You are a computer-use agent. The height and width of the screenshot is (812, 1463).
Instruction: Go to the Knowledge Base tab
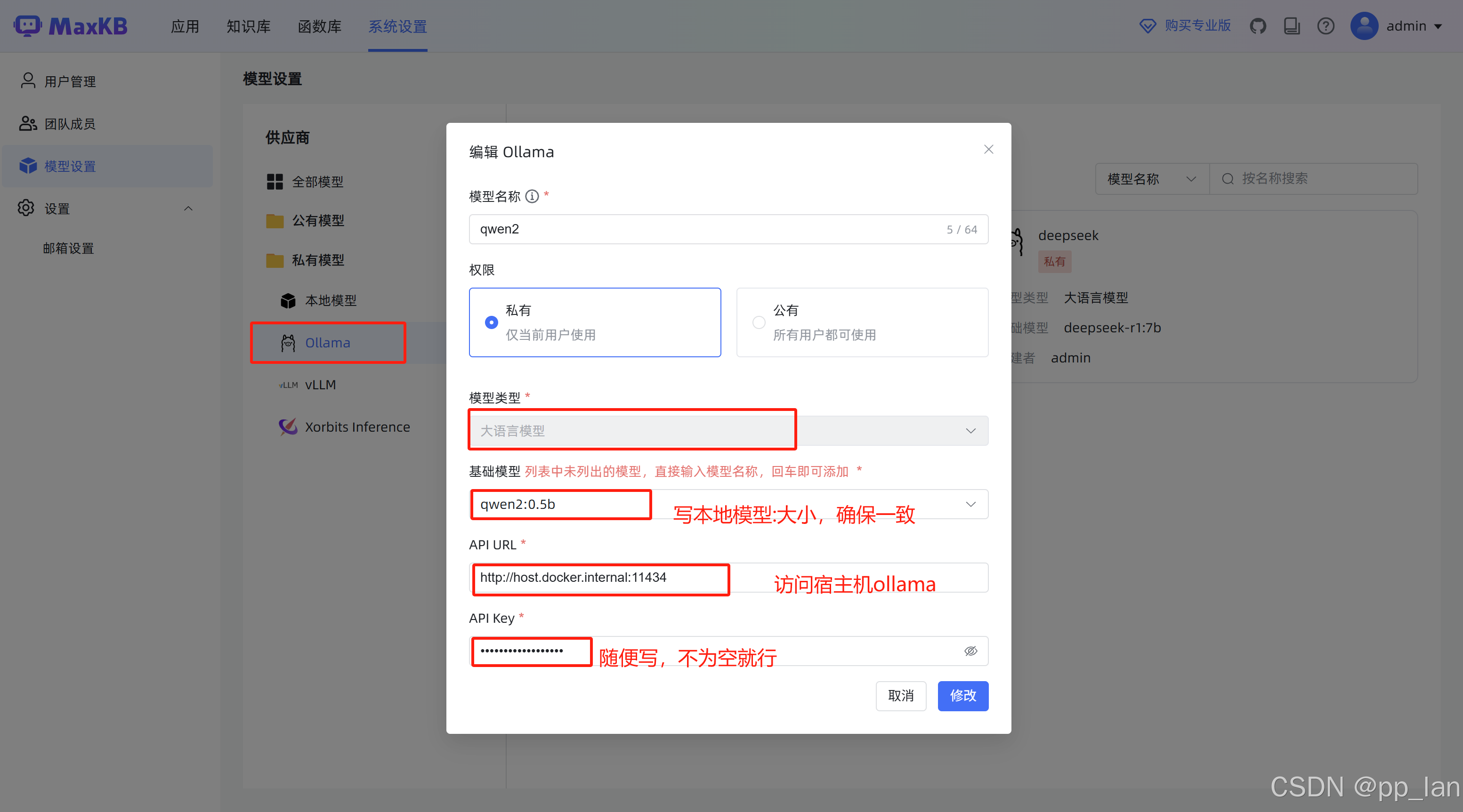click(x=248, y=26)
